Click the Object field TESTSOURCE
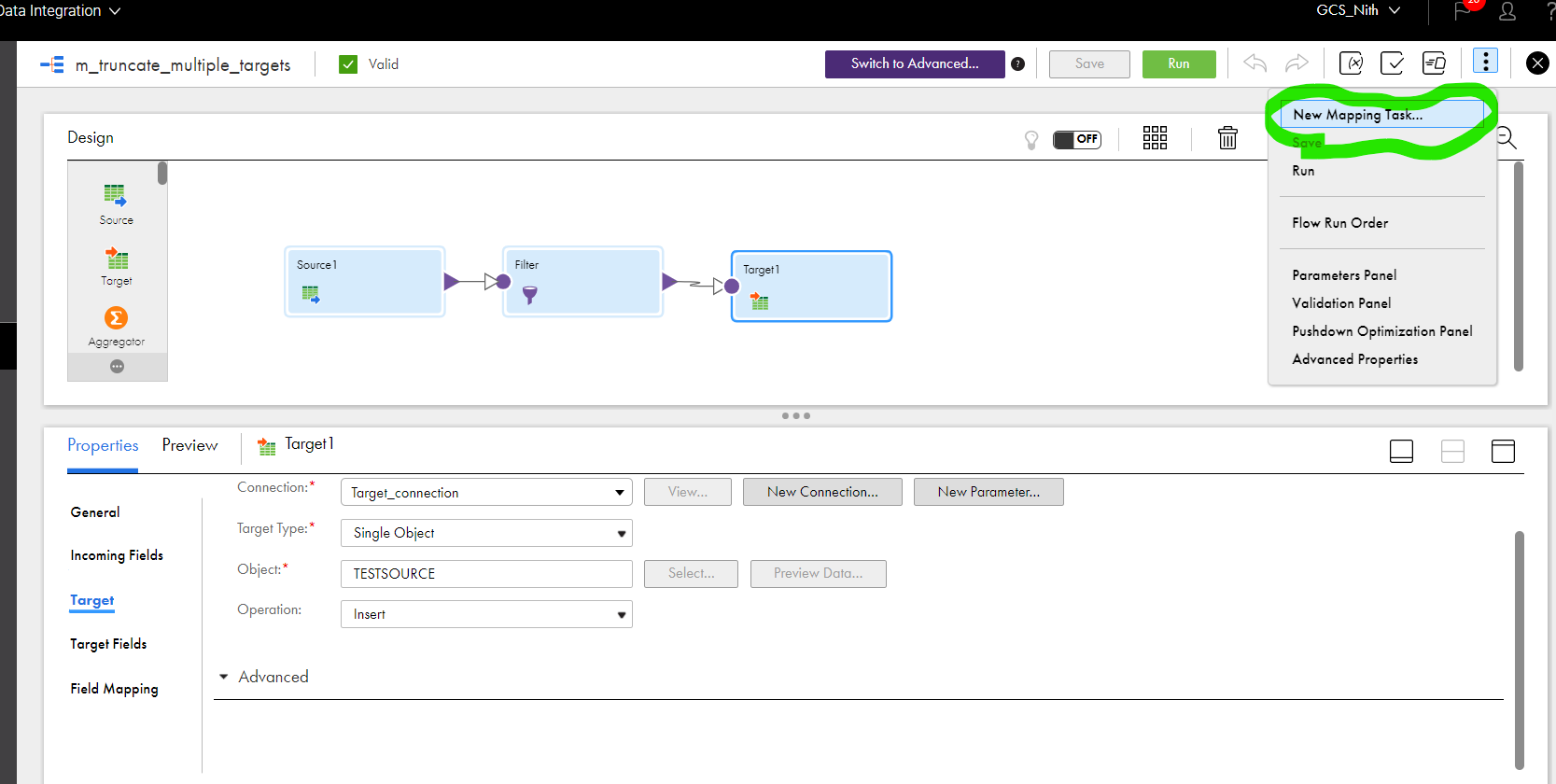Screen dimensions: 1556x784 tap(486, 574)
